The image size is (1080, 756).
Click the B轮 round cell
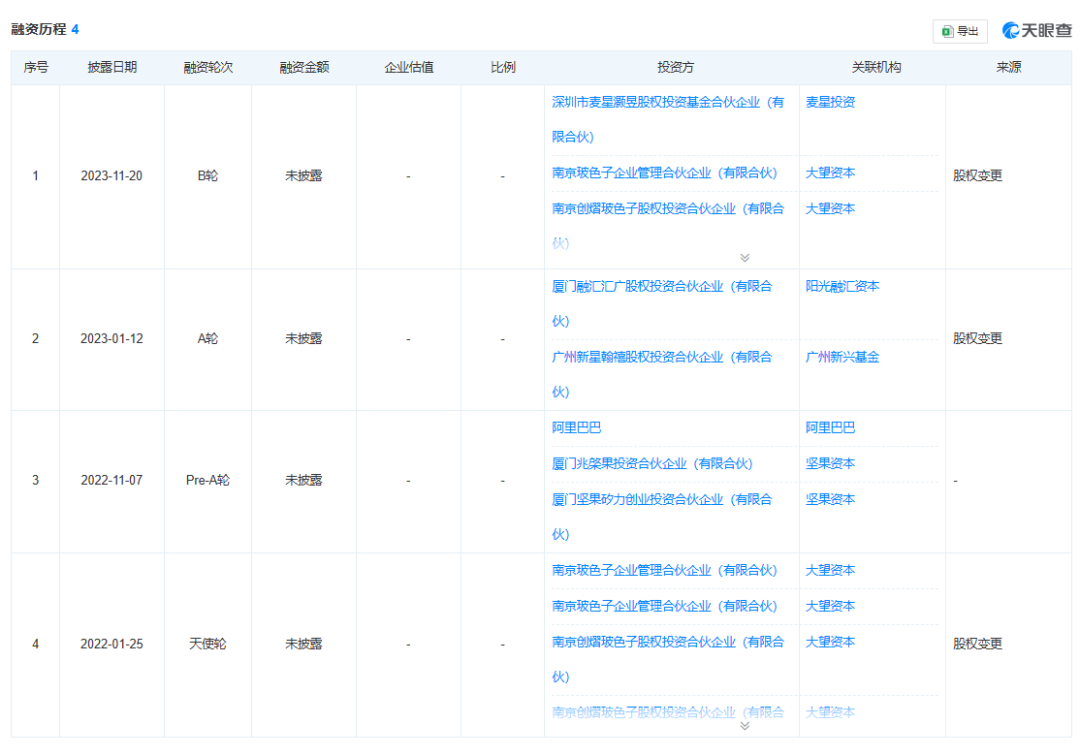click(x=207, y=176)
